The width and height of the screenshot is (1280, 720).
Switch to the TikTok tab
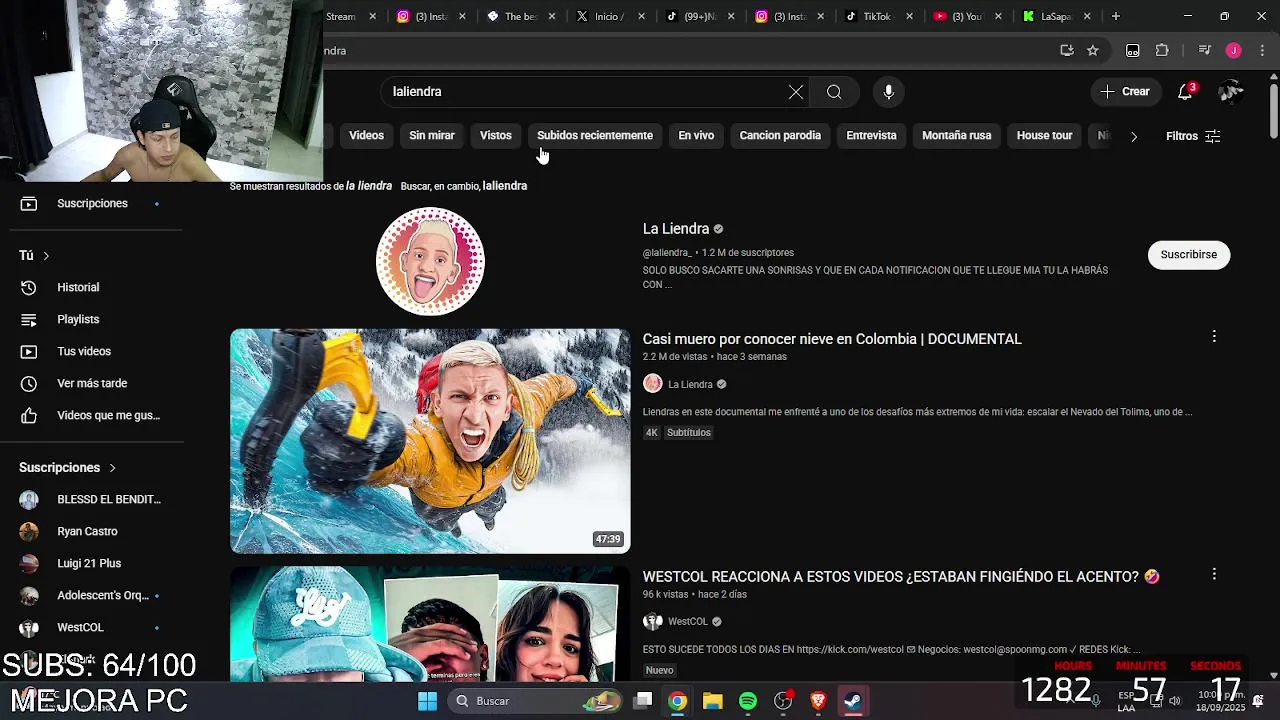pyautogui.click(x=877, y=16)
